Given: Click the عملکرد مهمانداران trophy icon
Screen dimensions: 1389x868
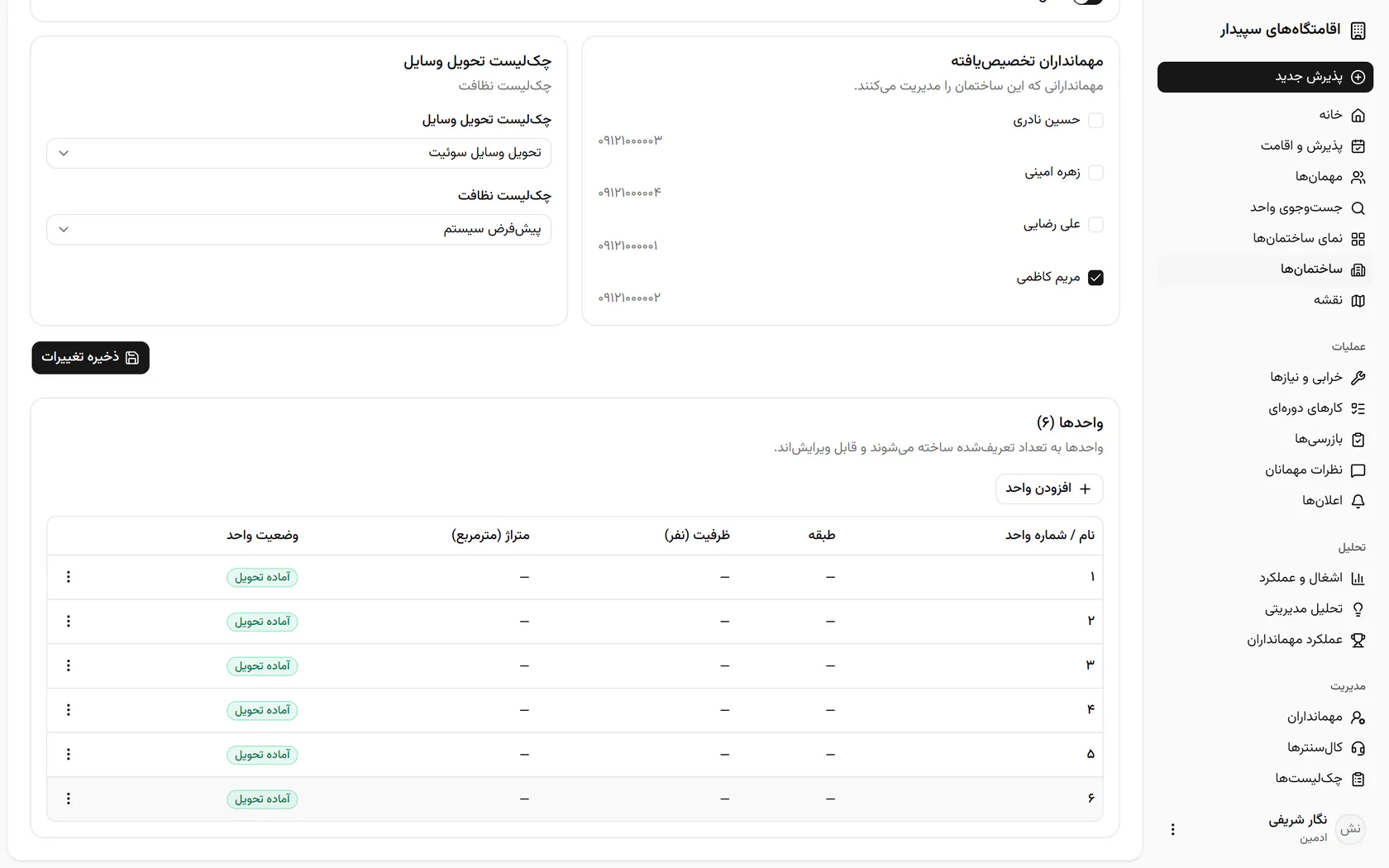Looking at the screenshot, I should [x=1358, y=640].
